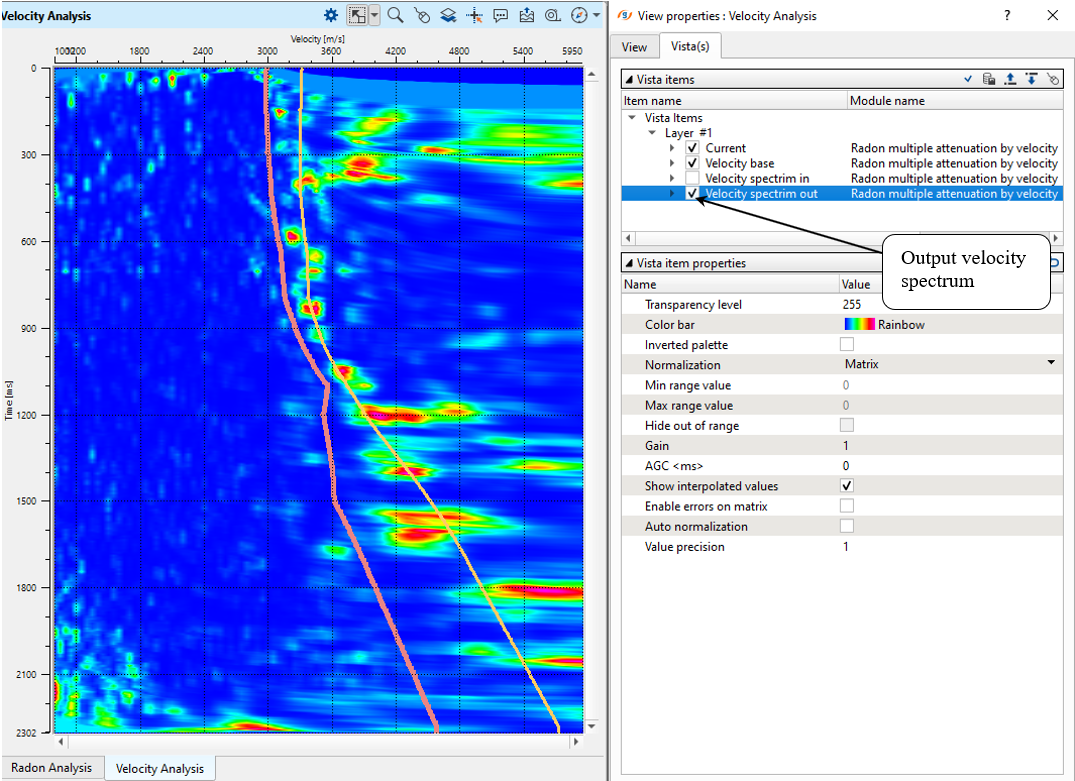This screenshot has width=1075, height=781.
Task: Activate the crosshair cursor picker tool
Action: 475,15
